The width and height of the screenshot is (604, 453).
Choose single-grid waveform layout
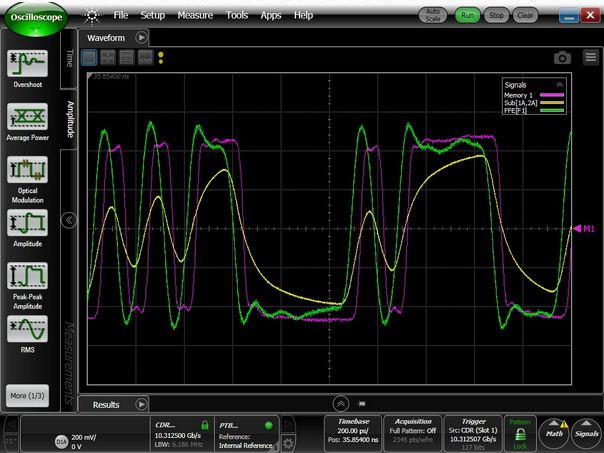(89, 58)
